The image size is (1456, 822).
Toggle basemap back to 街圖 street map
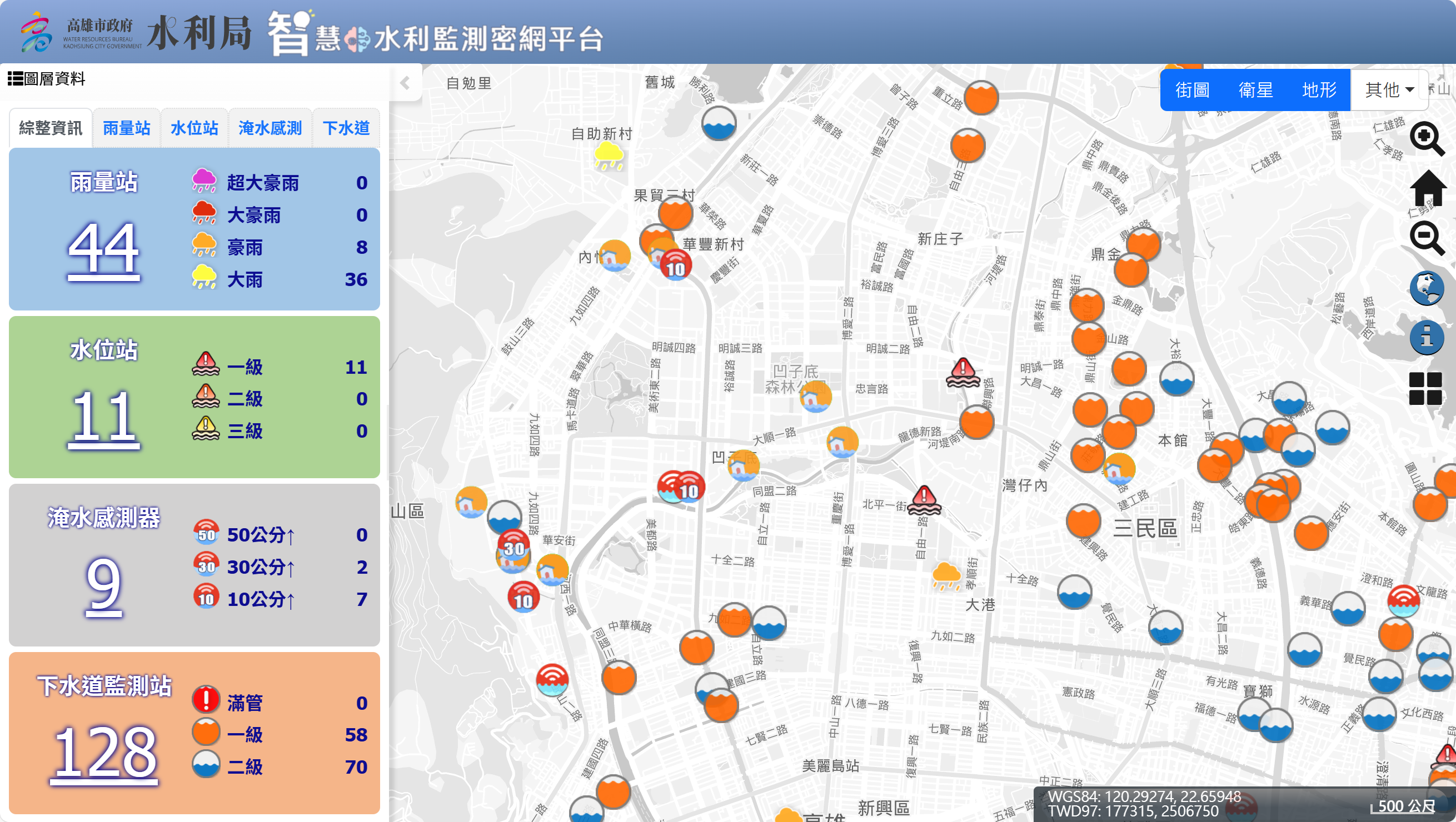[1194, 91]
